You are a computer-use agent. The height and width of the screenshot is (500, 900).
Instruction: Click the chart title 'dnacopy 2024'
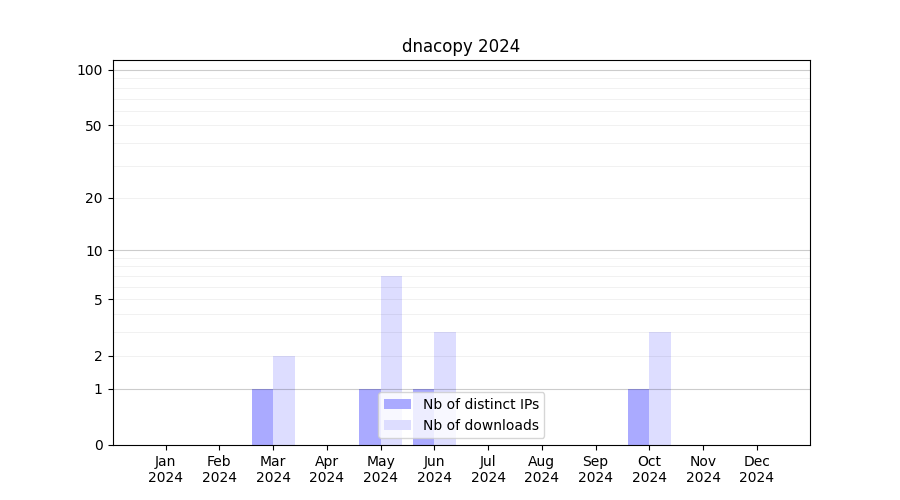(460, 46)
